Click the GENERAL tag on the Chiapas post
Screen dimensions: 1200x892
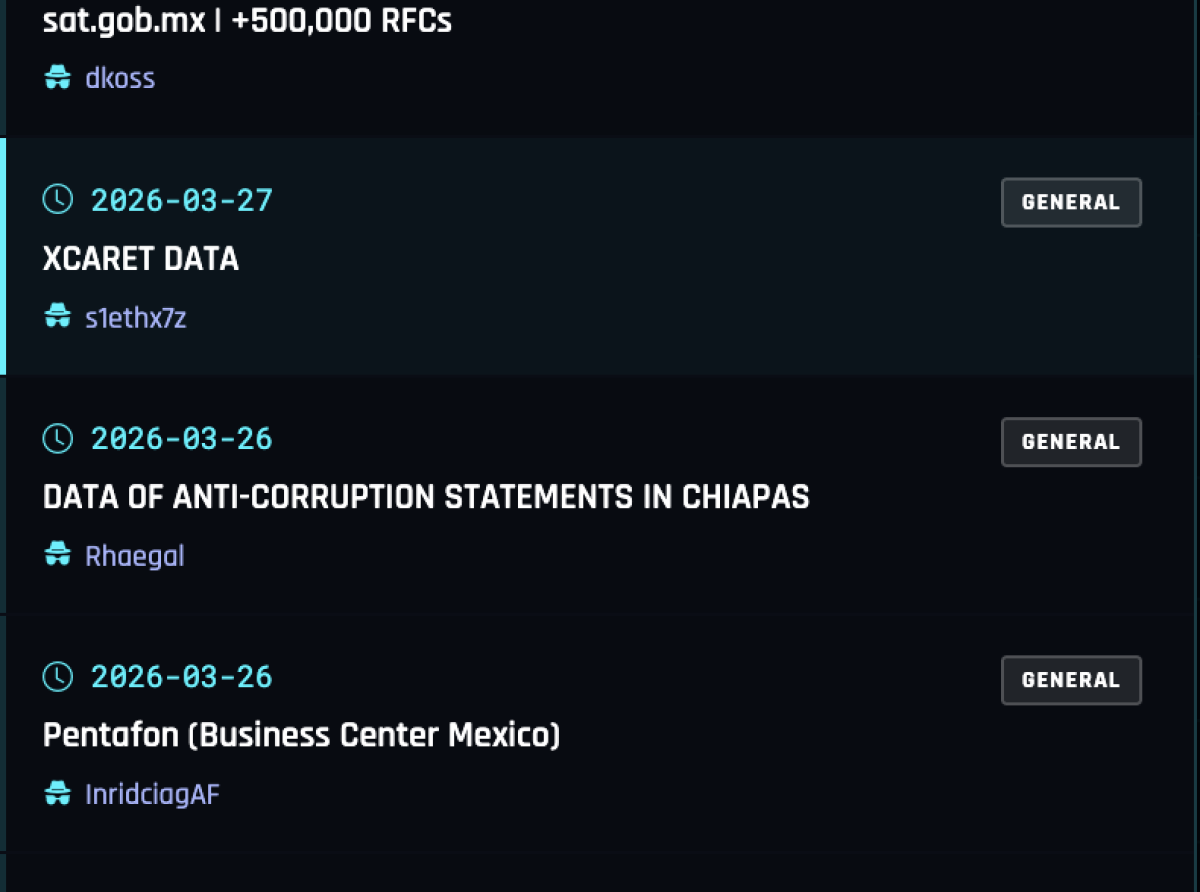(x=1070, y=442)
